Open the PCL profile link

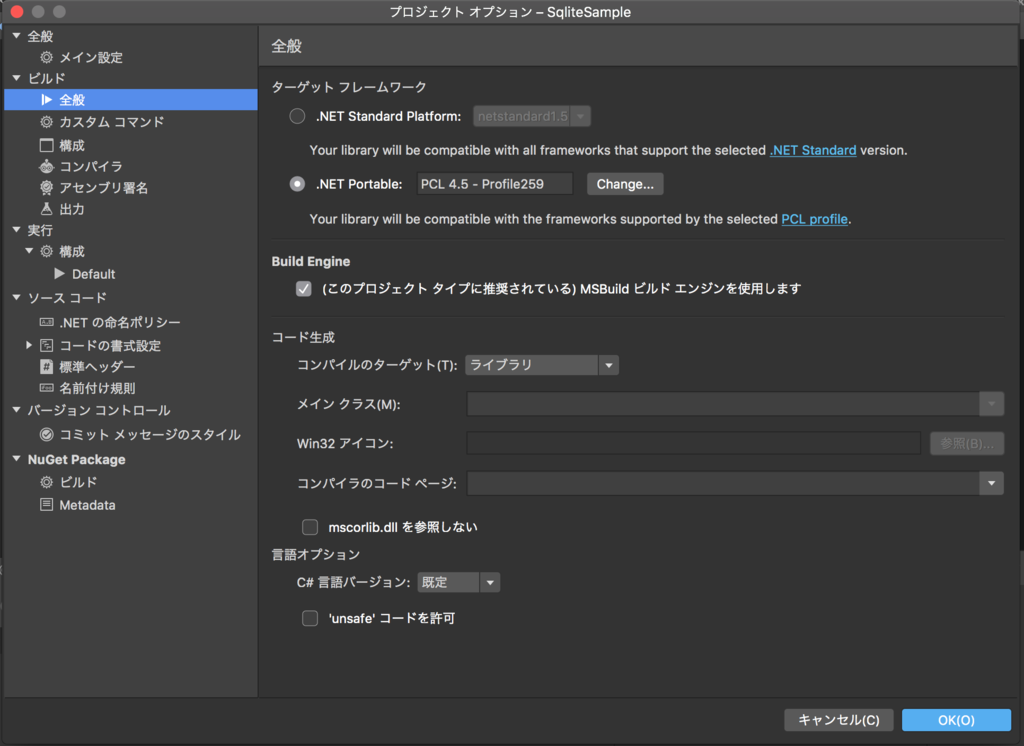[x=814, y=219]
